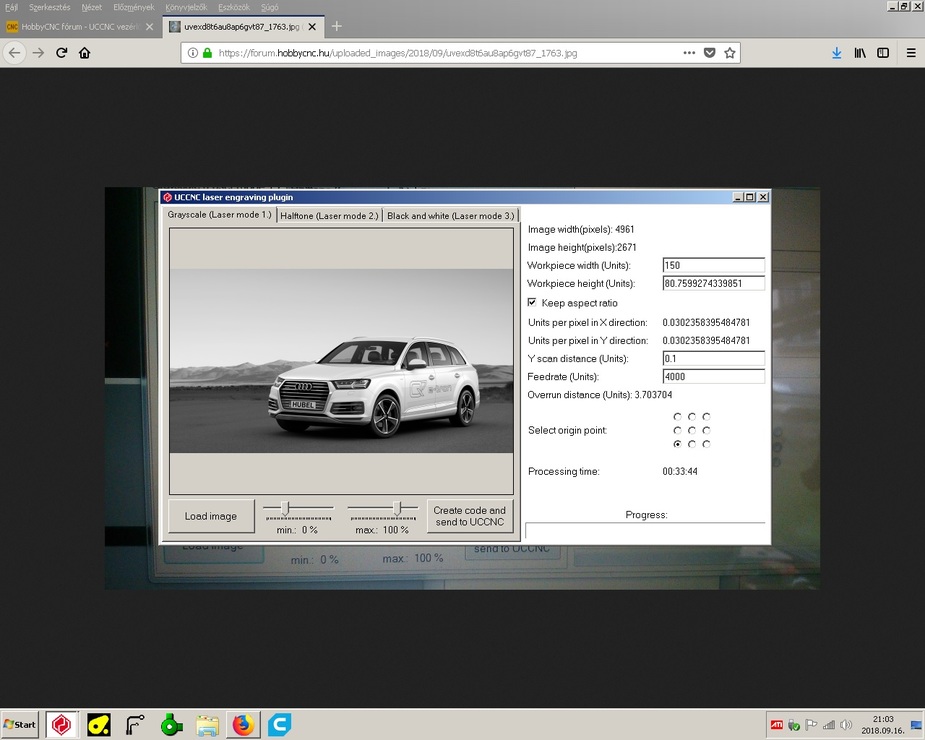
Task: Go to the Firefox home page icon
Action: coord(85,53)
